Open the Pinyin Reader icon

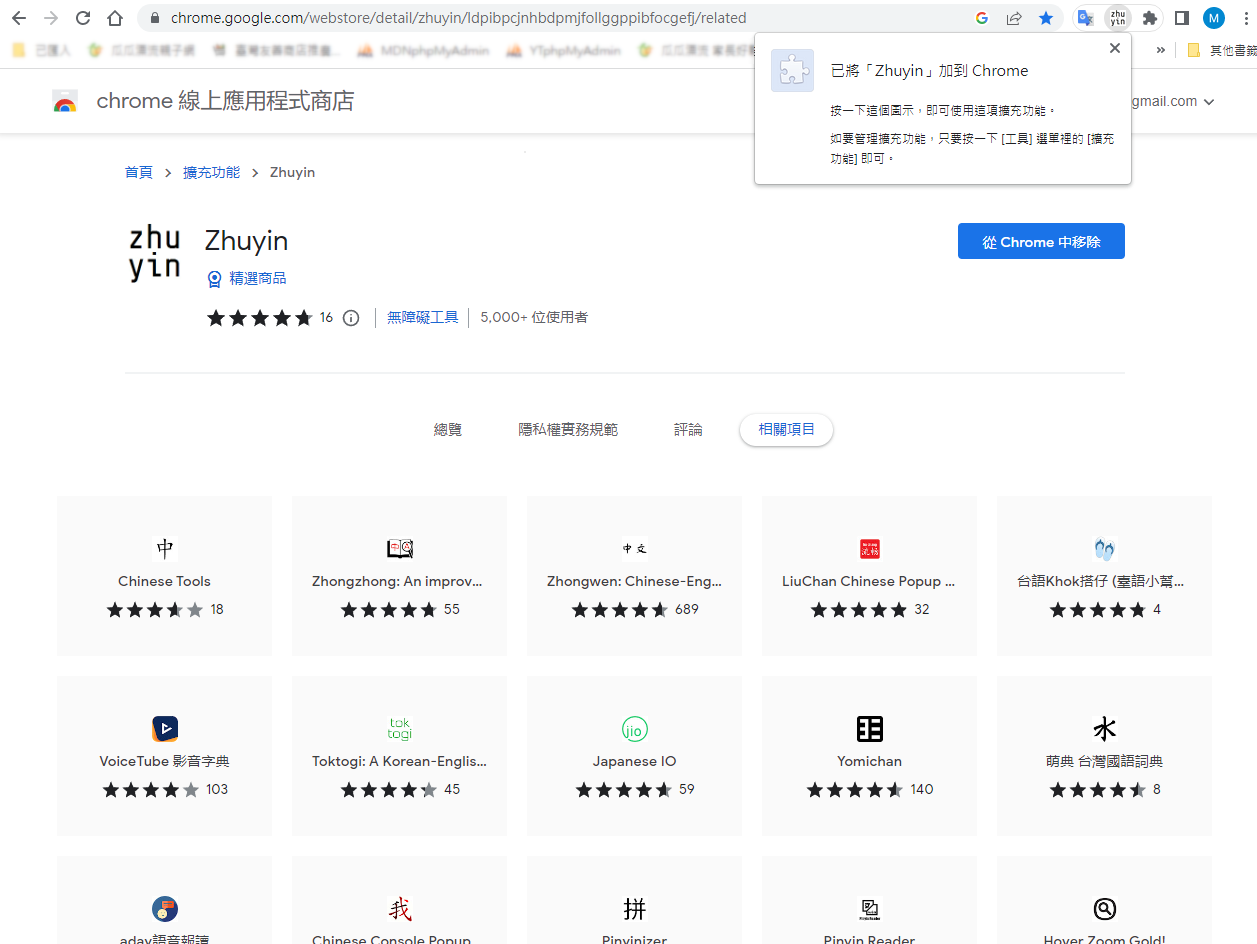click(870, 909)
